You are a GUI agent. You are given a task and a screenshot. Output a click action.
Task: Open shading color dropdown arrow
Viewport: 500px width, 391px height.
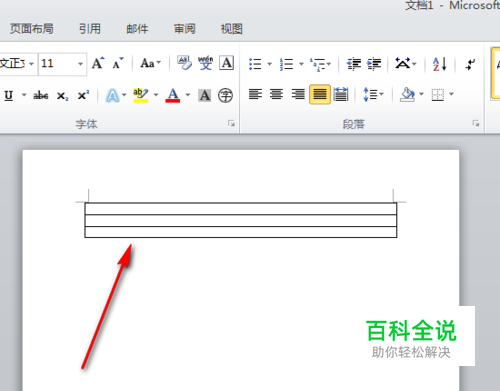pyautogui.click(x=421, y=94)
